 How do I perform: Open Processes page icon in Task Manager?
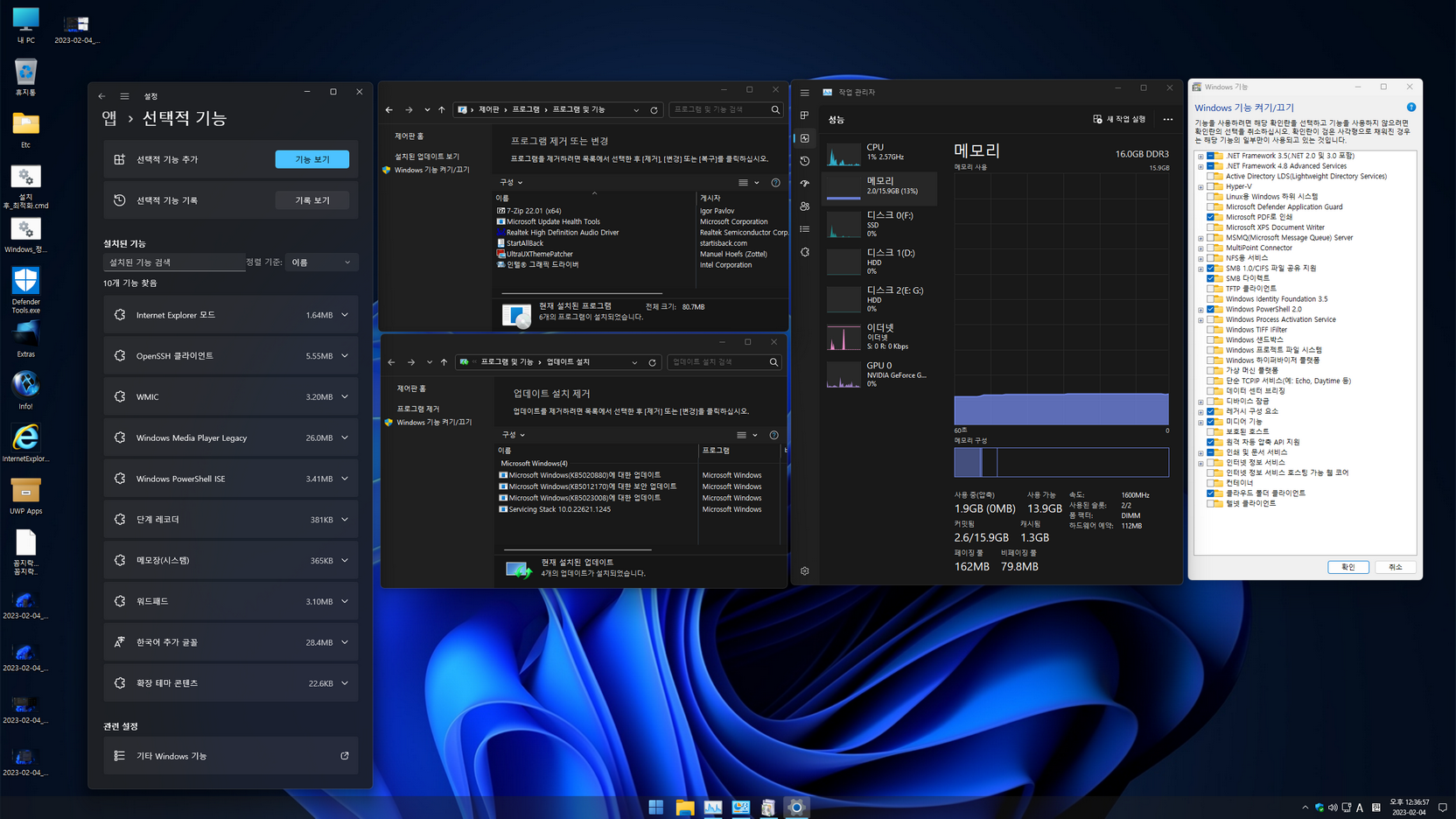[x=805, y=115]
